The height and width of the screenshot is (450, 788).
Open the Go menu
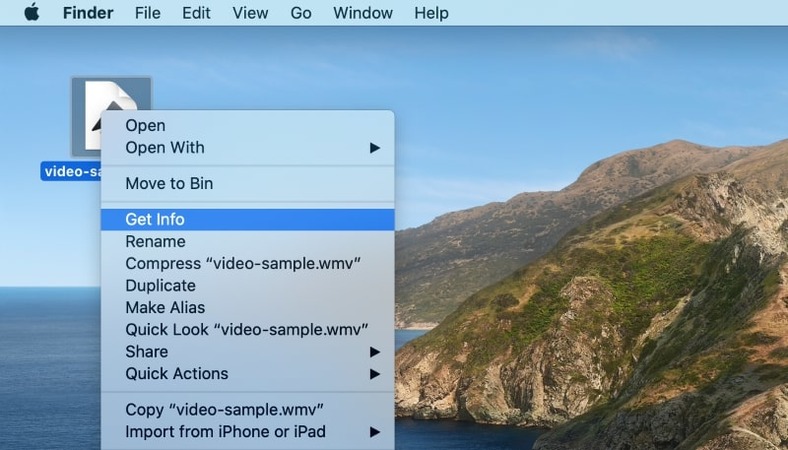coord(301,13)
